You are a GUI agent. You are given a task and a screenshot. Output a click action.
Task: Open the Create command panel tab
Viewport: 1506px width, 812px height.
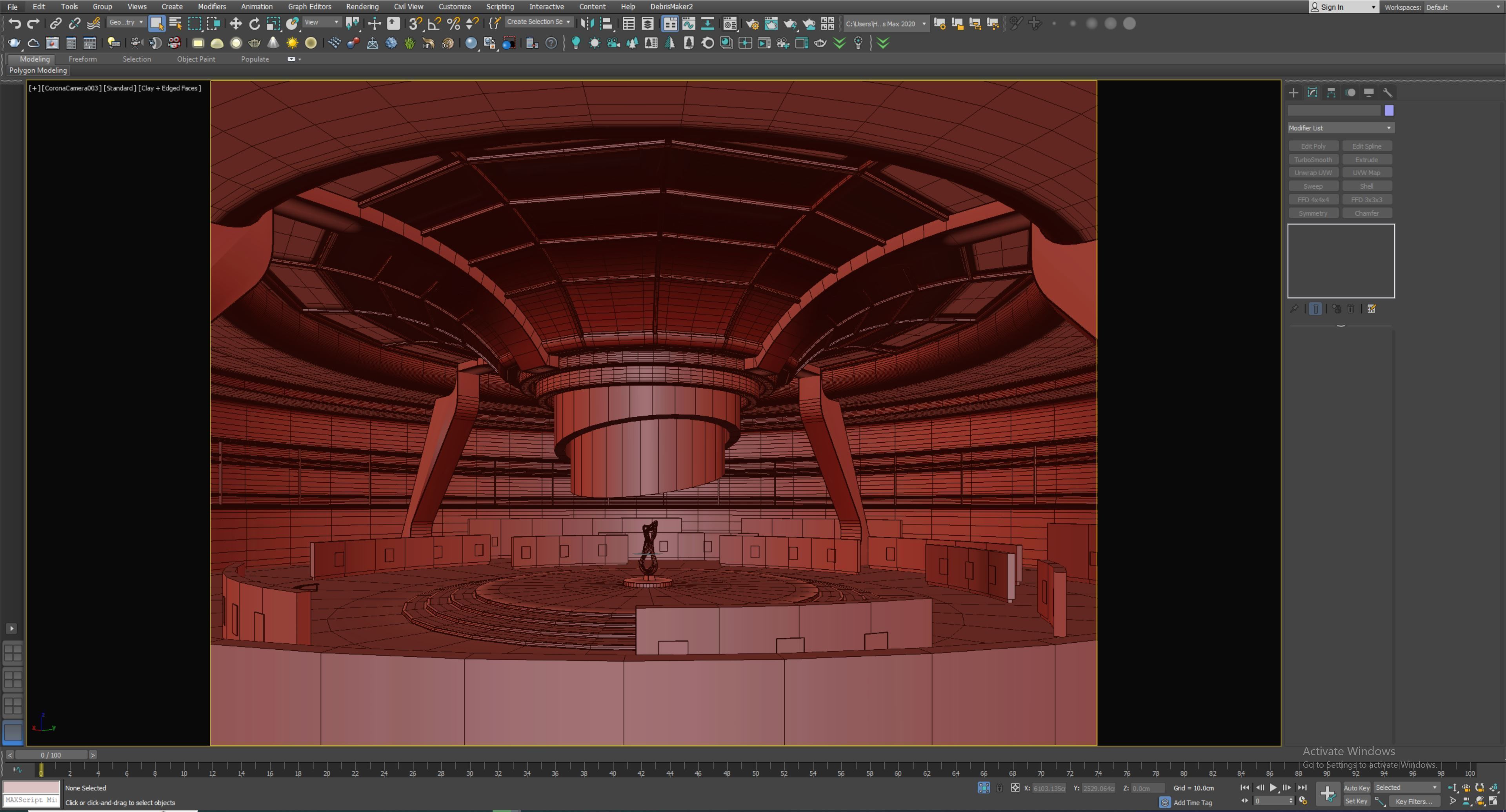tap(1293, 93)
